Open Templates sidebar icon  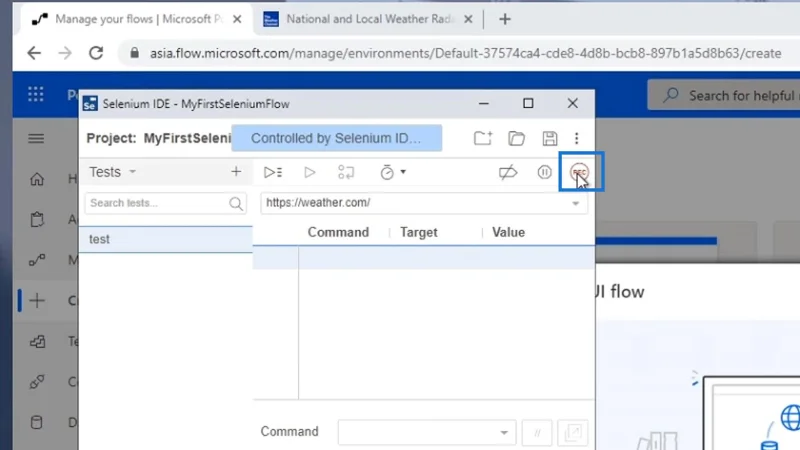tap(37, 341)
